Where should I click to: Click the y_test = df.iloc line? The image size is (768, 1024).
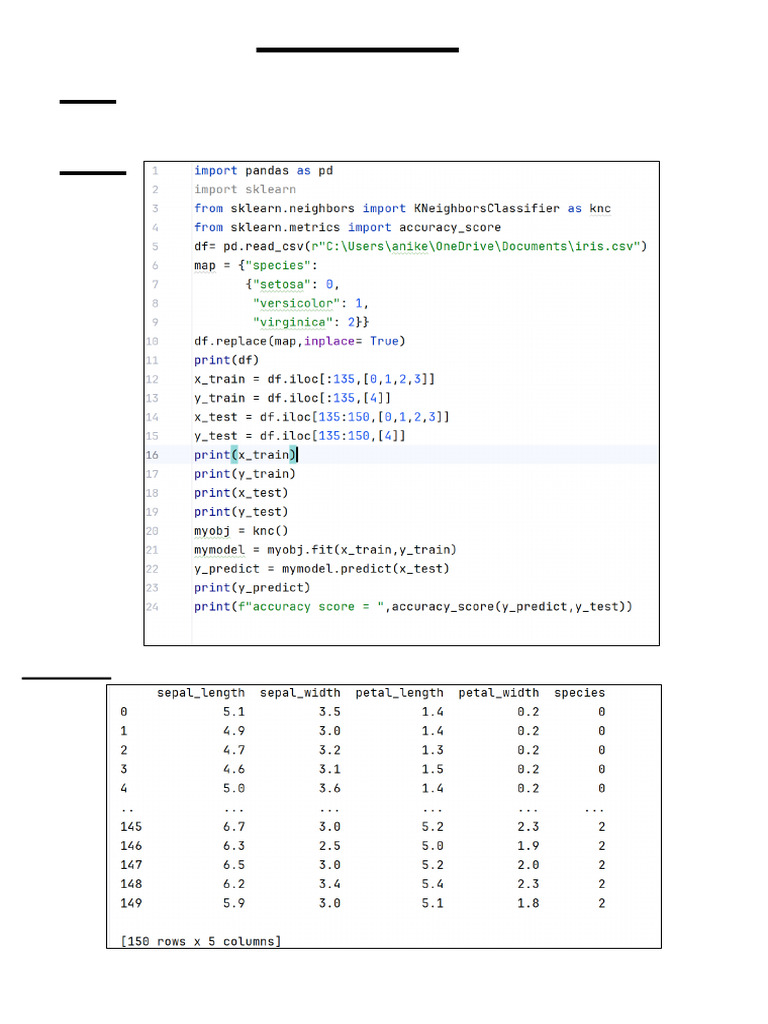300,436
